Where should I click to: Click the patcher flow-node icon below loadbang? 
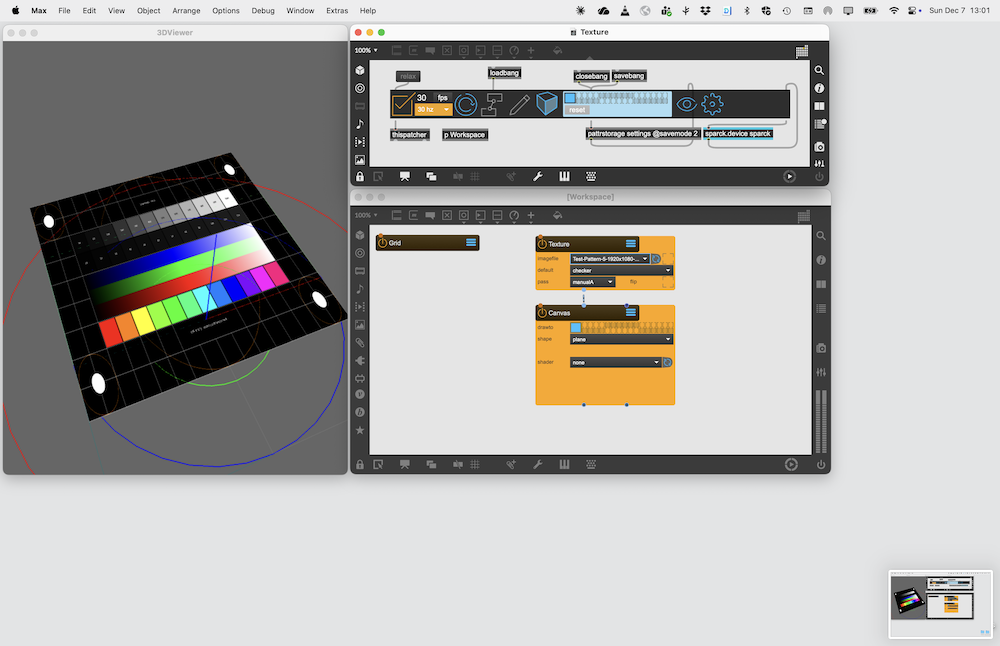click(x=493, y=103)
